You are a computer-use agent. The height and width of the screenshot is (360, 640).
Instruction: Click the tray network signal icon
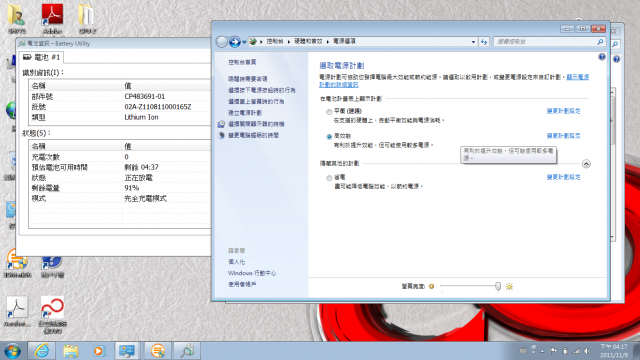tap(576, 351)
